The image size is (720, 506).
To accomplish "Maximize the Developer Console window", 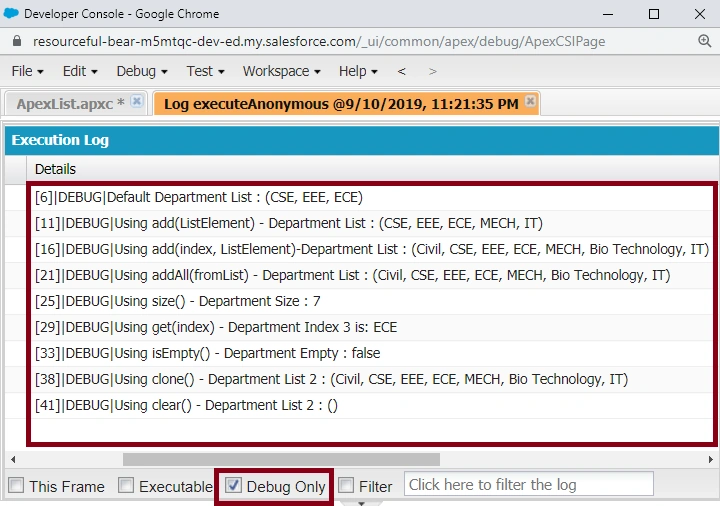I will pos(654,14).
